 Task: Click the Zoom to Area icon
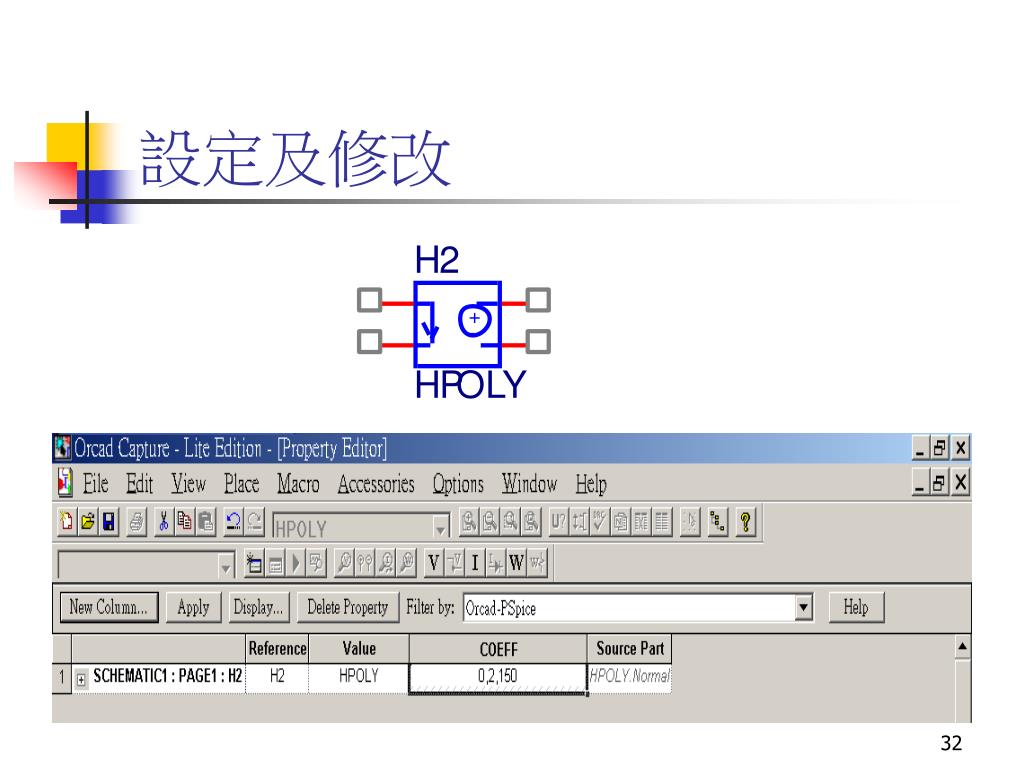[510, 522]
